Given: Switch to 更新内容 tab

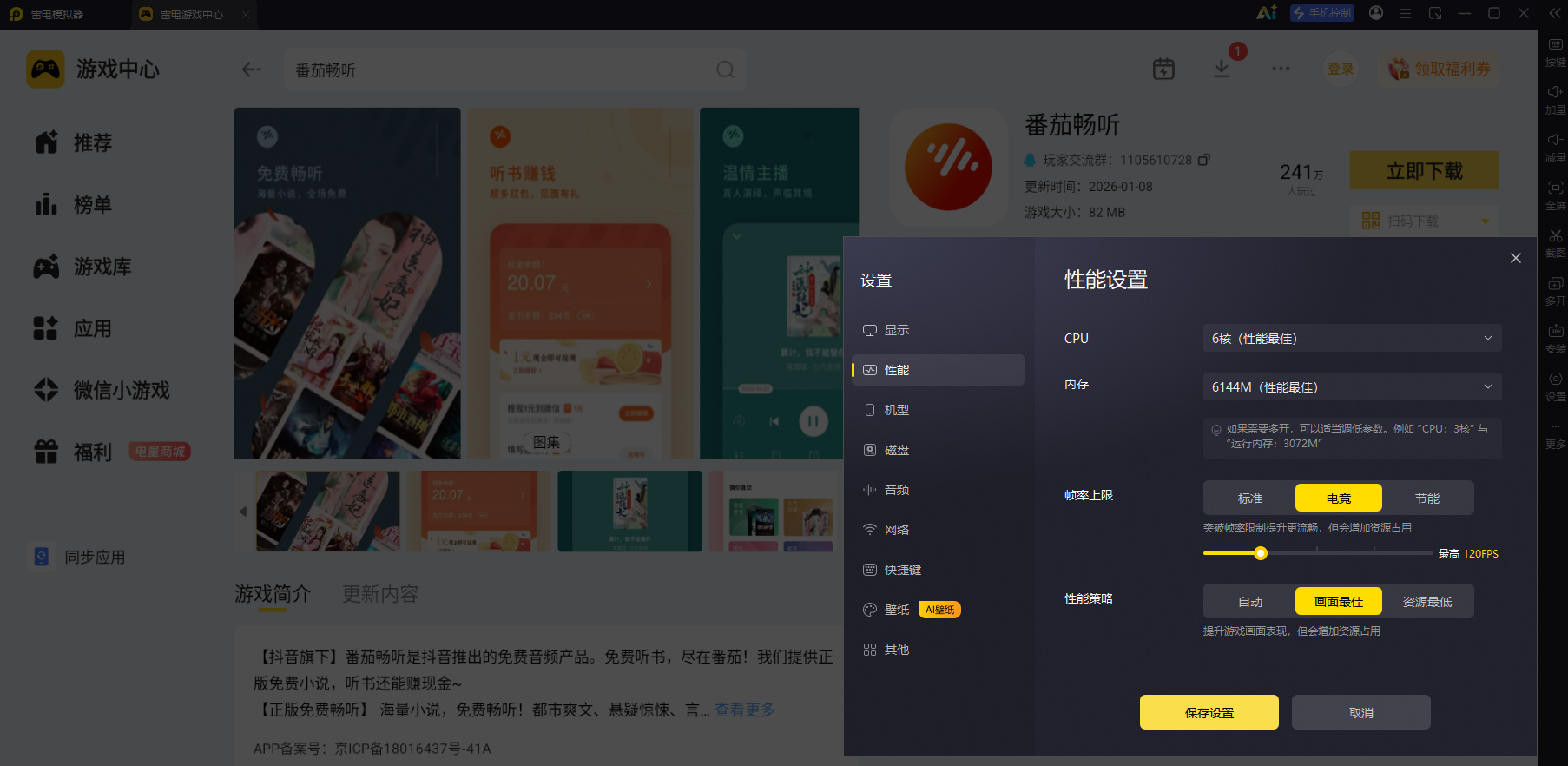Looking at the screenshot, I should pyautogui.click(x=380, y=594).
